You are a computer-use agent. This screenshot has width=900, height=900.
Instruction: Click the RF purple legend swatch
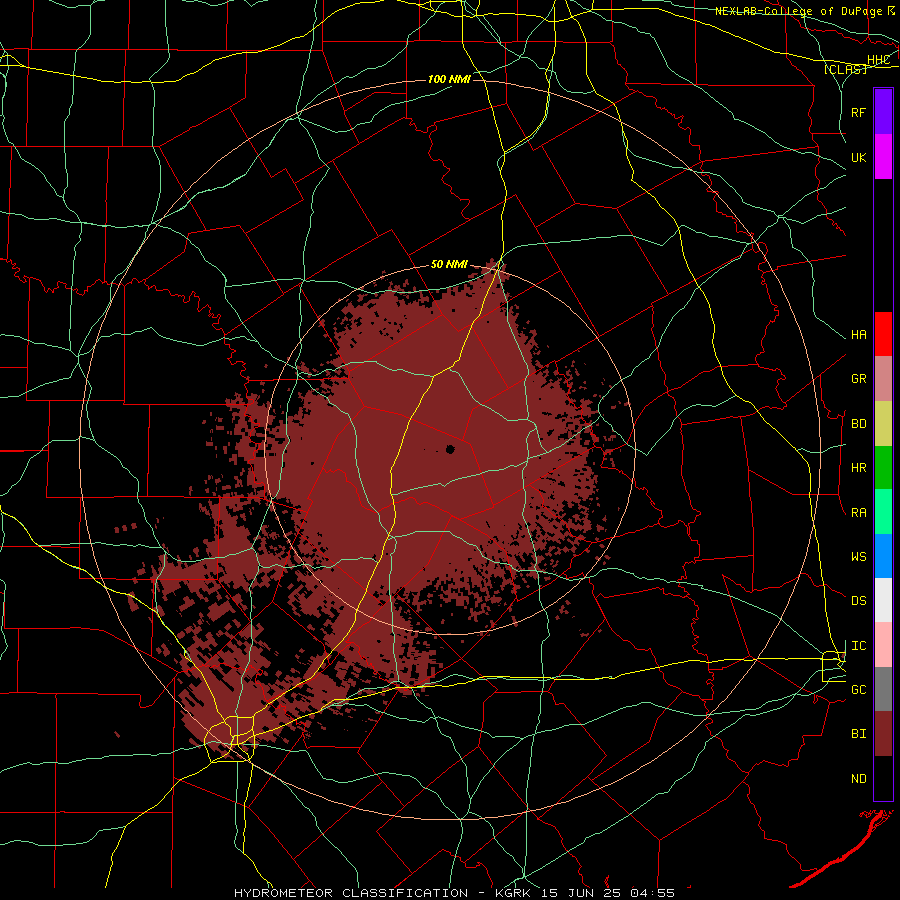[883, 112]
